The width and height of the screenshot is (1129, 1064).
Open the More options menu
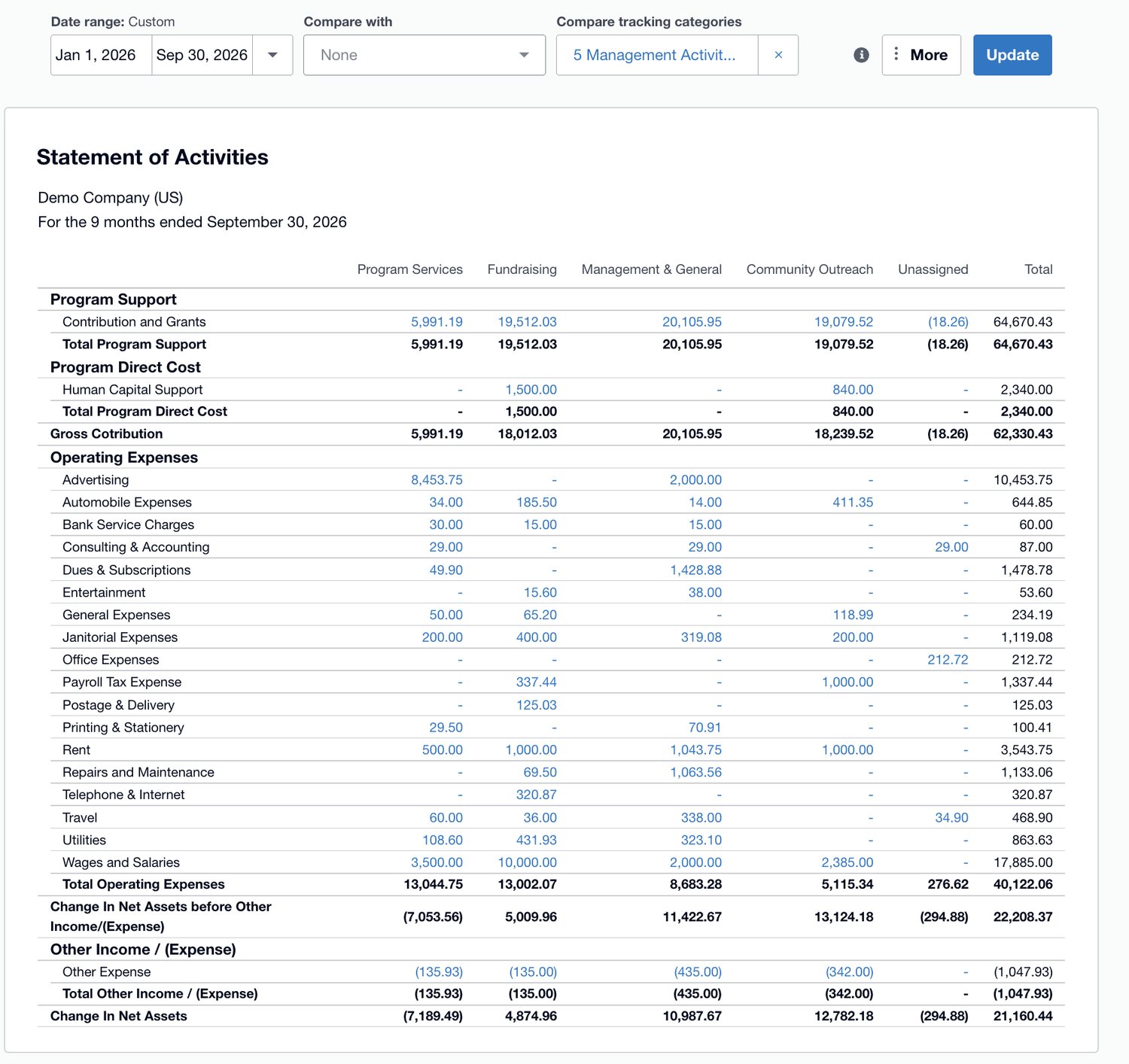(x=921, y=55)
